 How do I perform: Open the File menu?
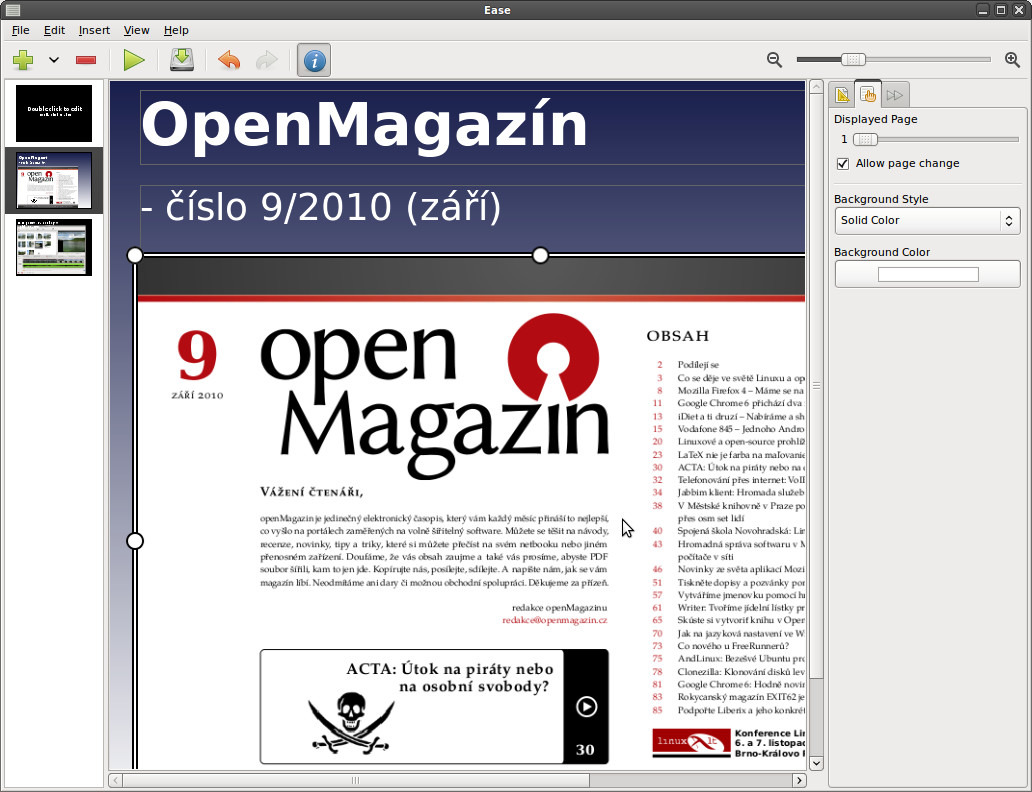point(20,30)
